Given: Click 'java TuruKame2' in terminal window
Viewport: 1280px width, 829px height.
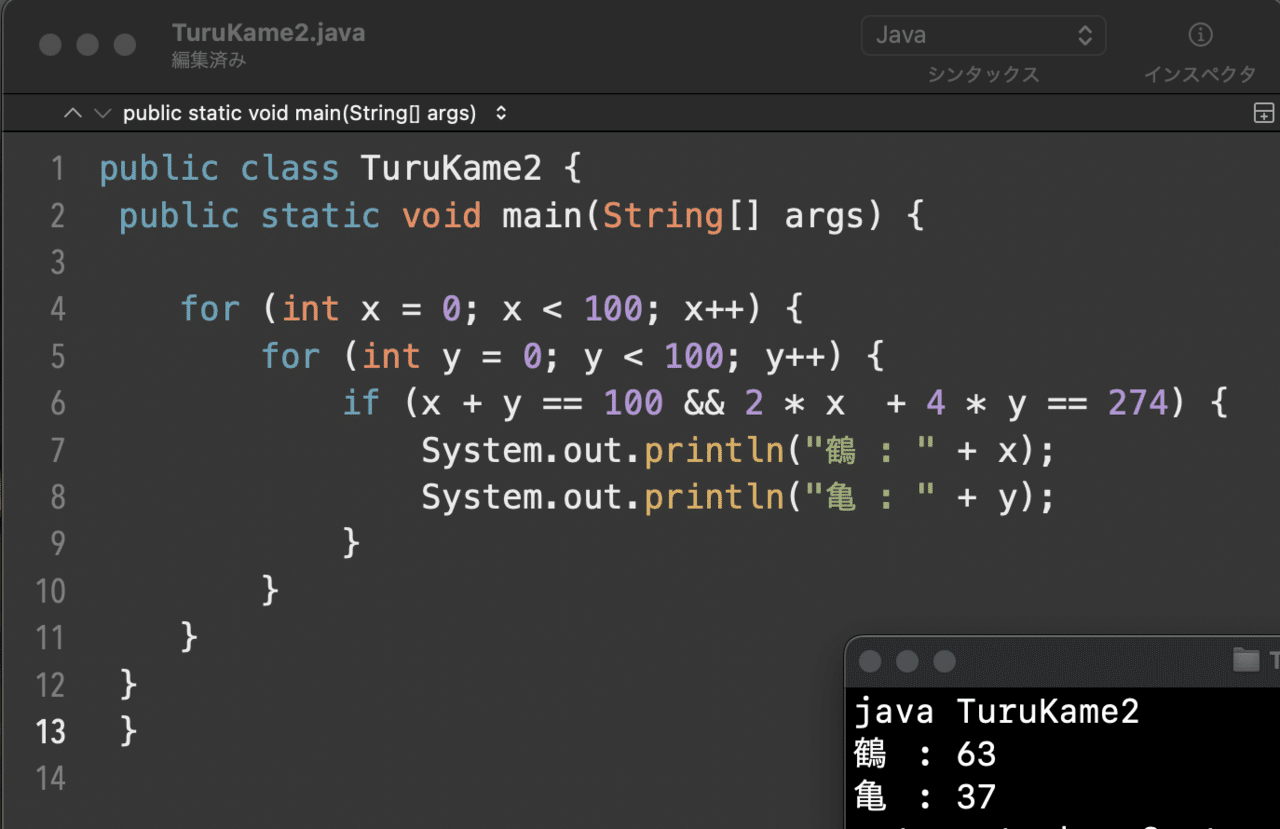Looking at the screenshot, I should click(996, 712).
